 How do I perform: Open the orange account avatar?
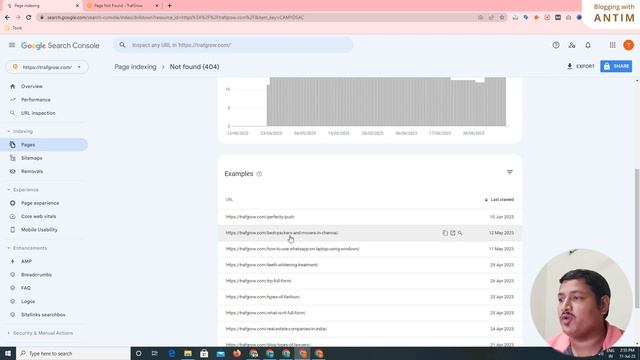click(x=628, y=45)
